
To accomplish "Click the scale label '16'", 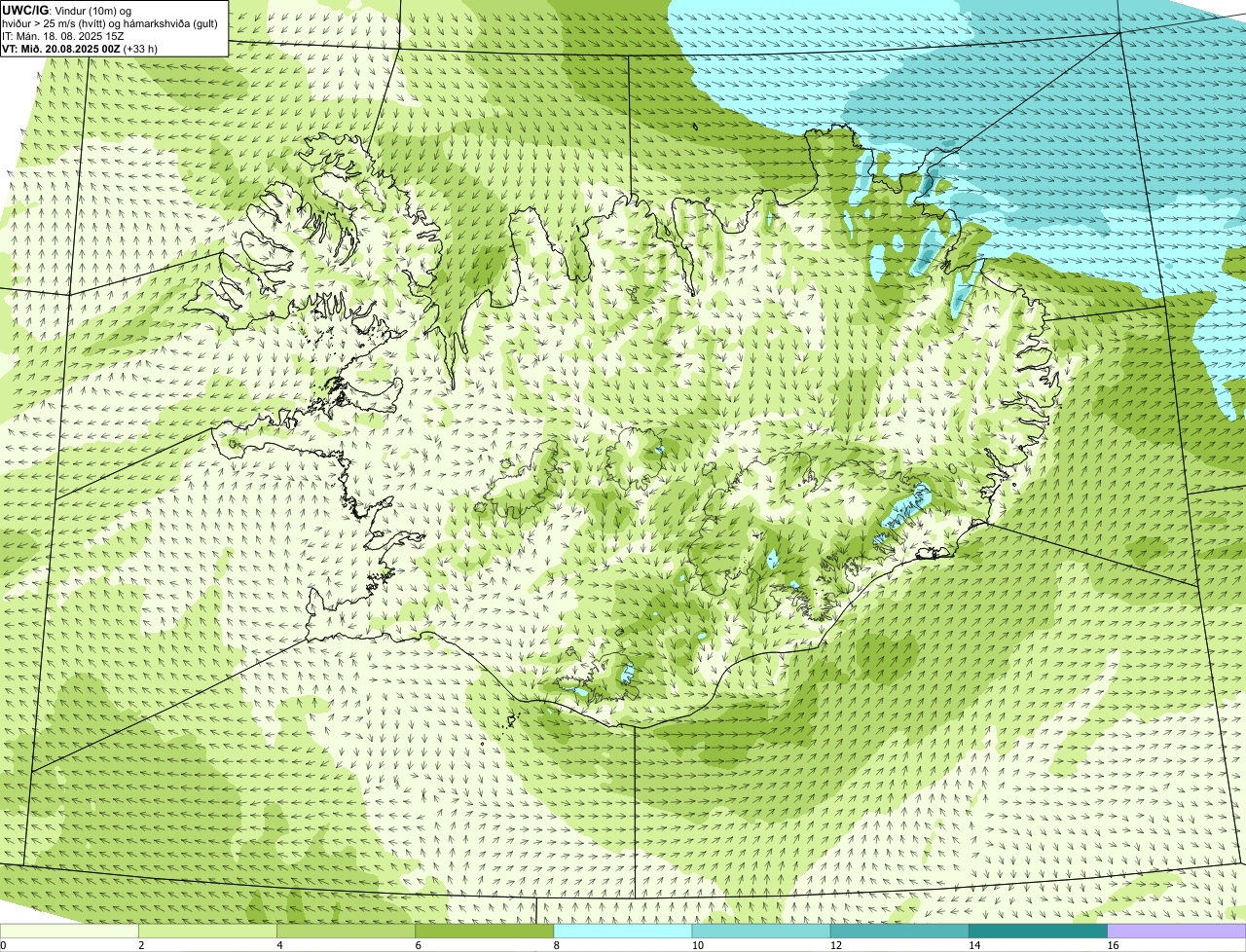I will click(x=1112, y=945).
